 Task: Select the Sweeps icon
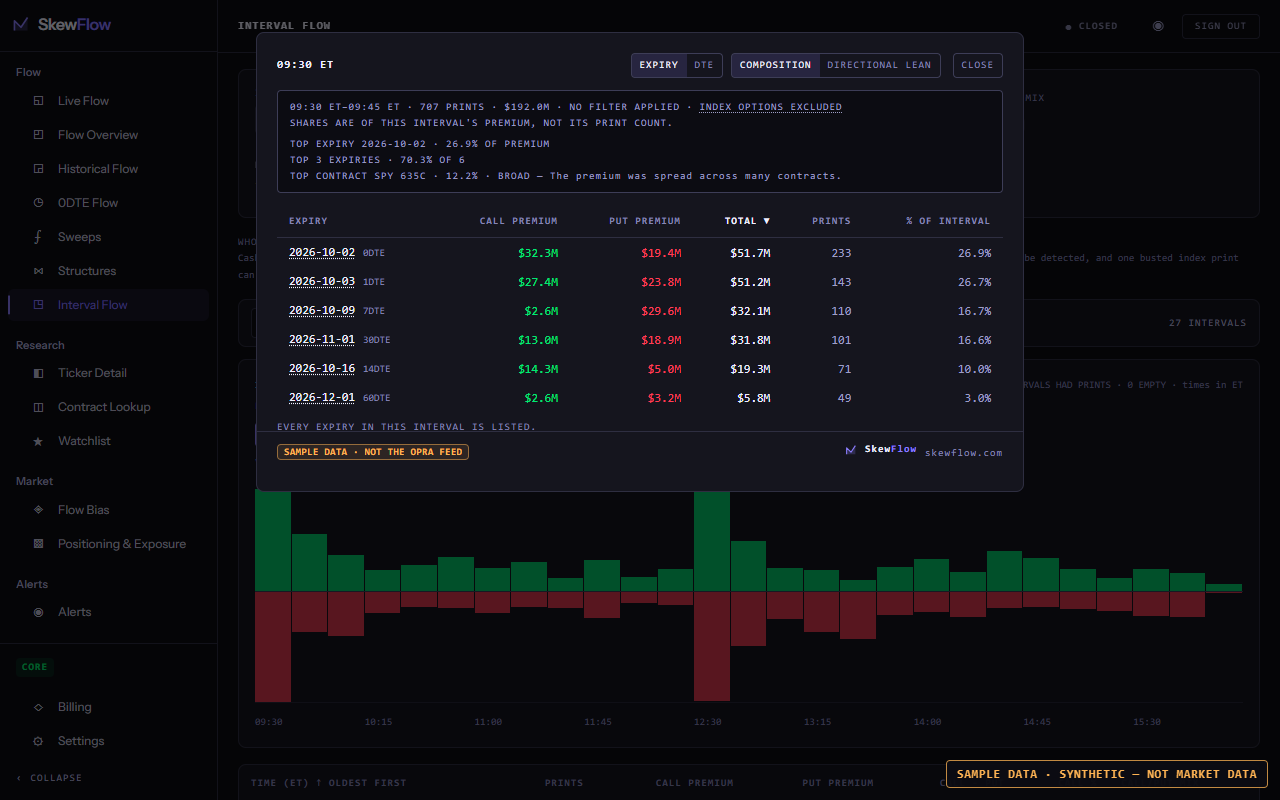(38, 237)
